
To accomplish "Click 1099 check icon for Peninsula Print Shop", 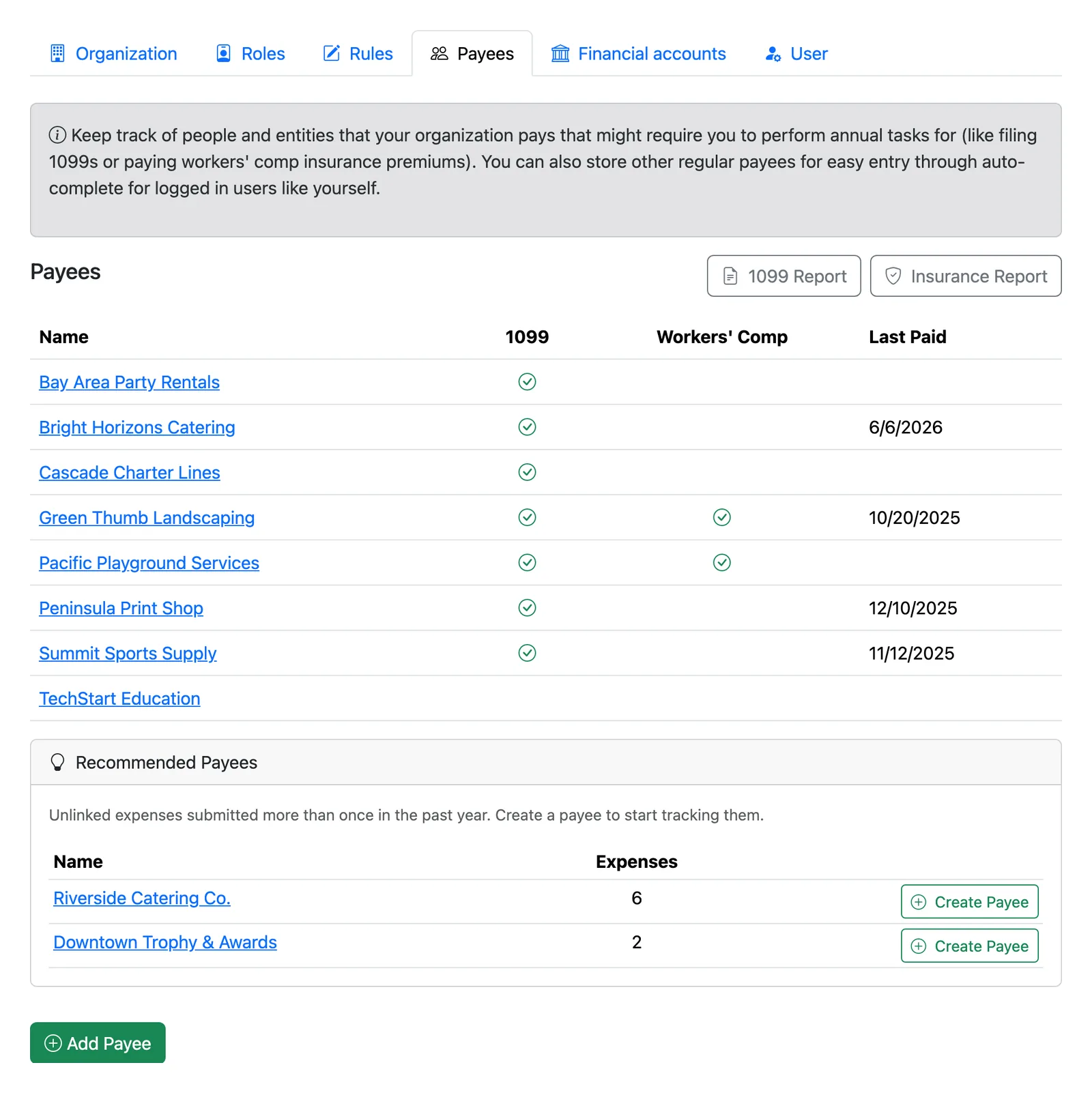I will tap(527, 607).
